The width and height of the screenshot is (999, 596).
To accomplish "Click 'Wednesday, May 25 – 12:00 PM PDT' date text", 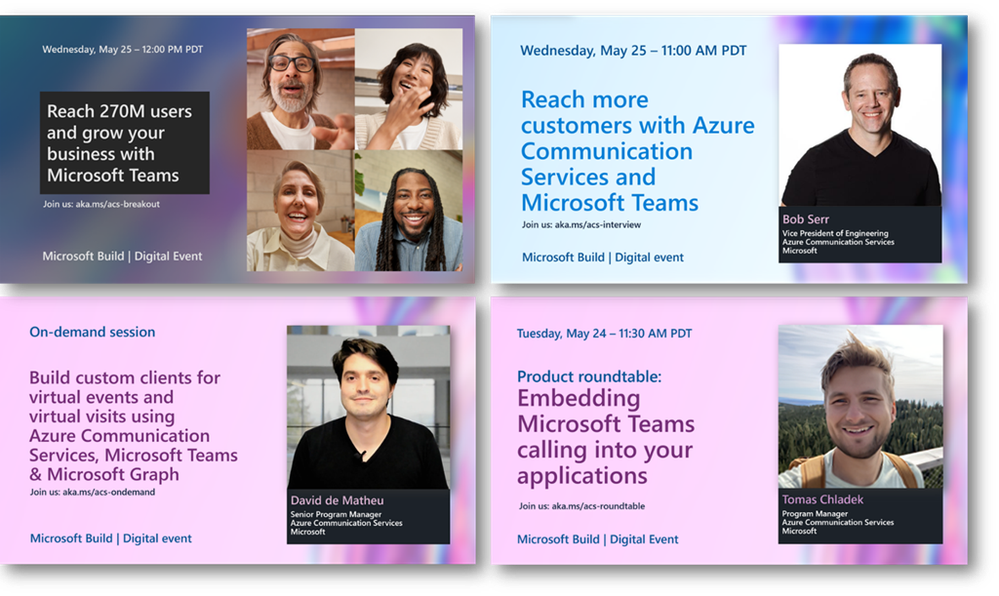I will point(123,49).
